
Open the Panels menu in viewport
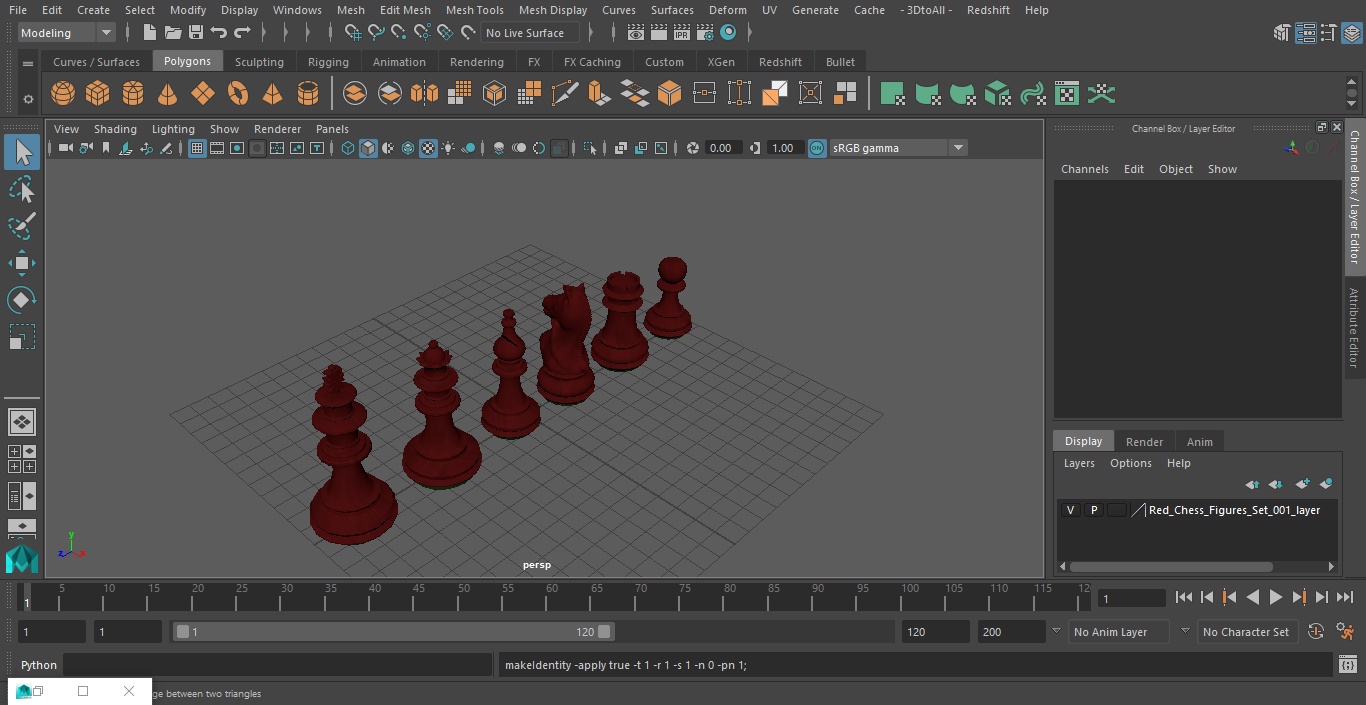pyautogui.click(x=332, y=129)
